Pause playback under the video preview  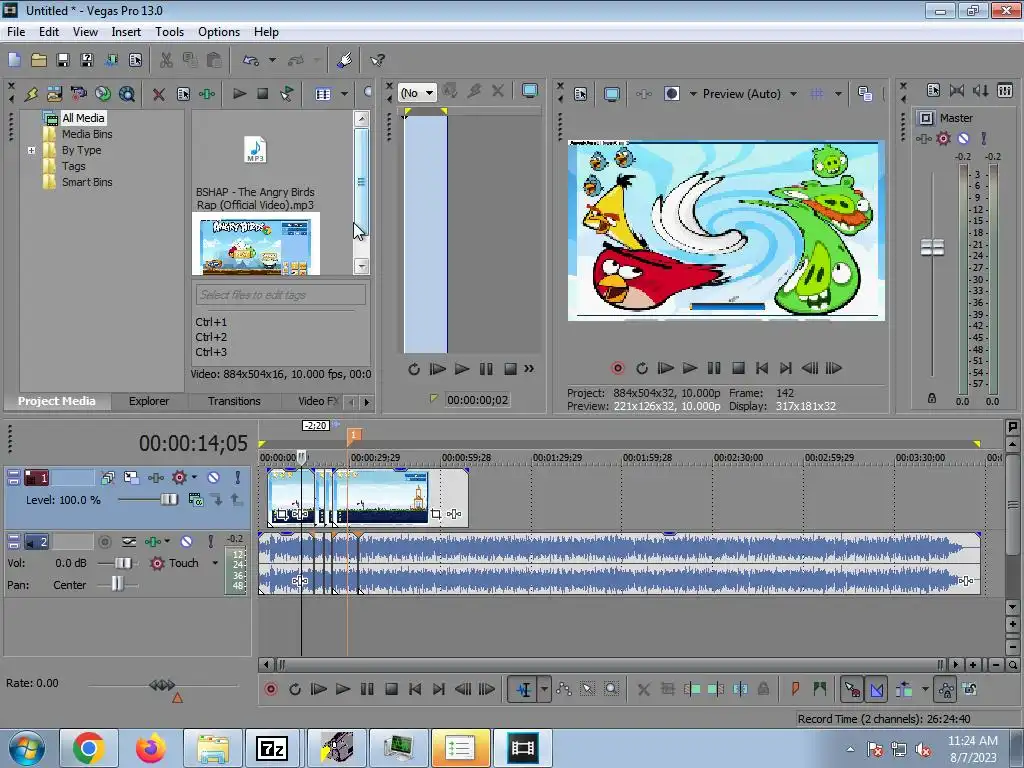point(714,368)
